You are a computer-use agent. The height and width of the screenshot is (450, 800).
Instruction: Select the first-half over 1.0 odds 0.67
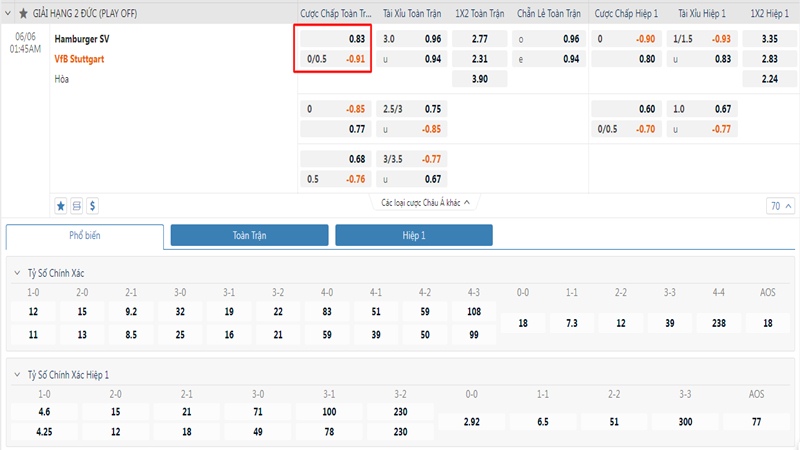click(x=702, y=109)
